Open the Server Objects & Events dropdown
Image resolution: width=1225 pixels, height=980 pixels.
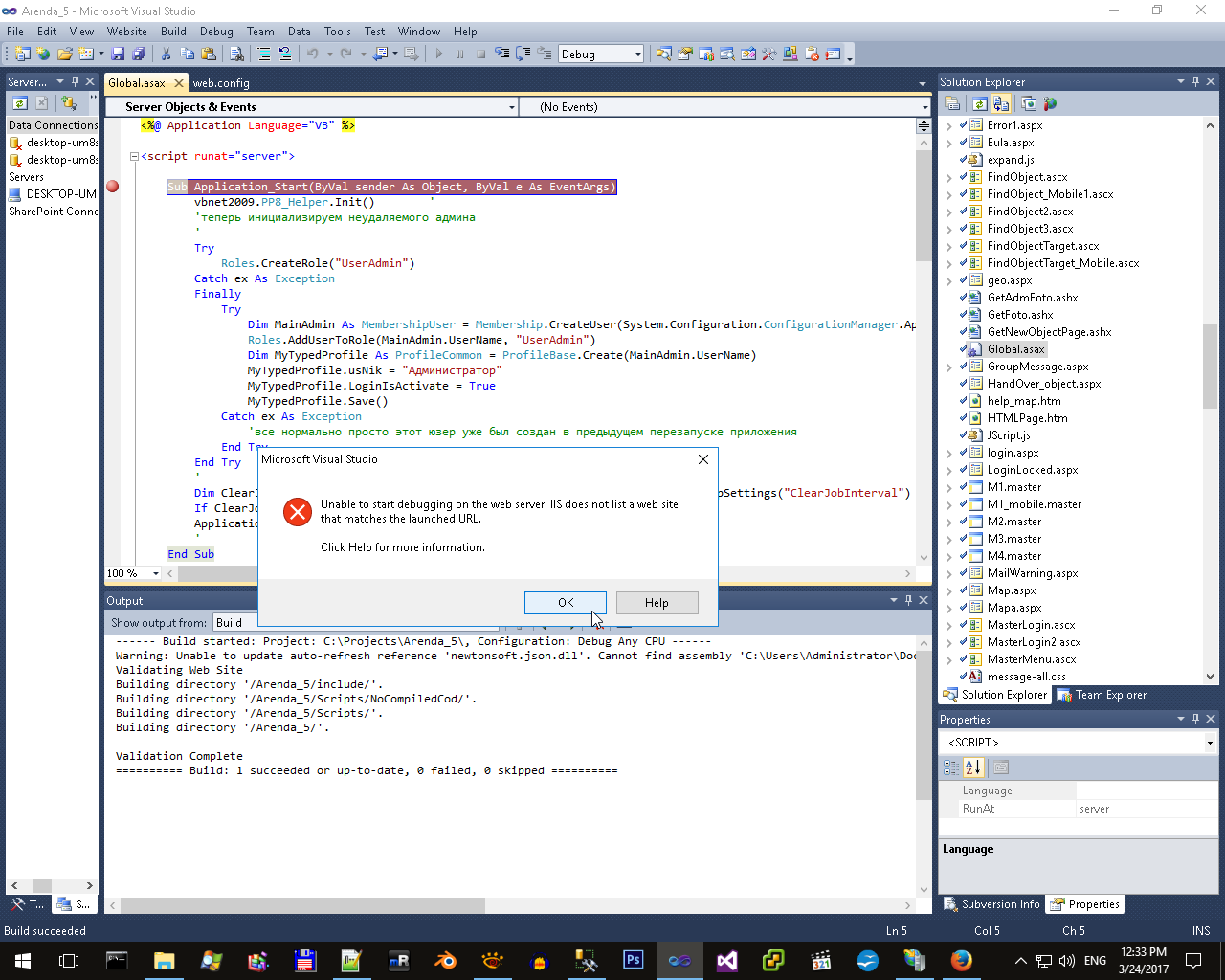pyautogui.click(x=512, y=107)
